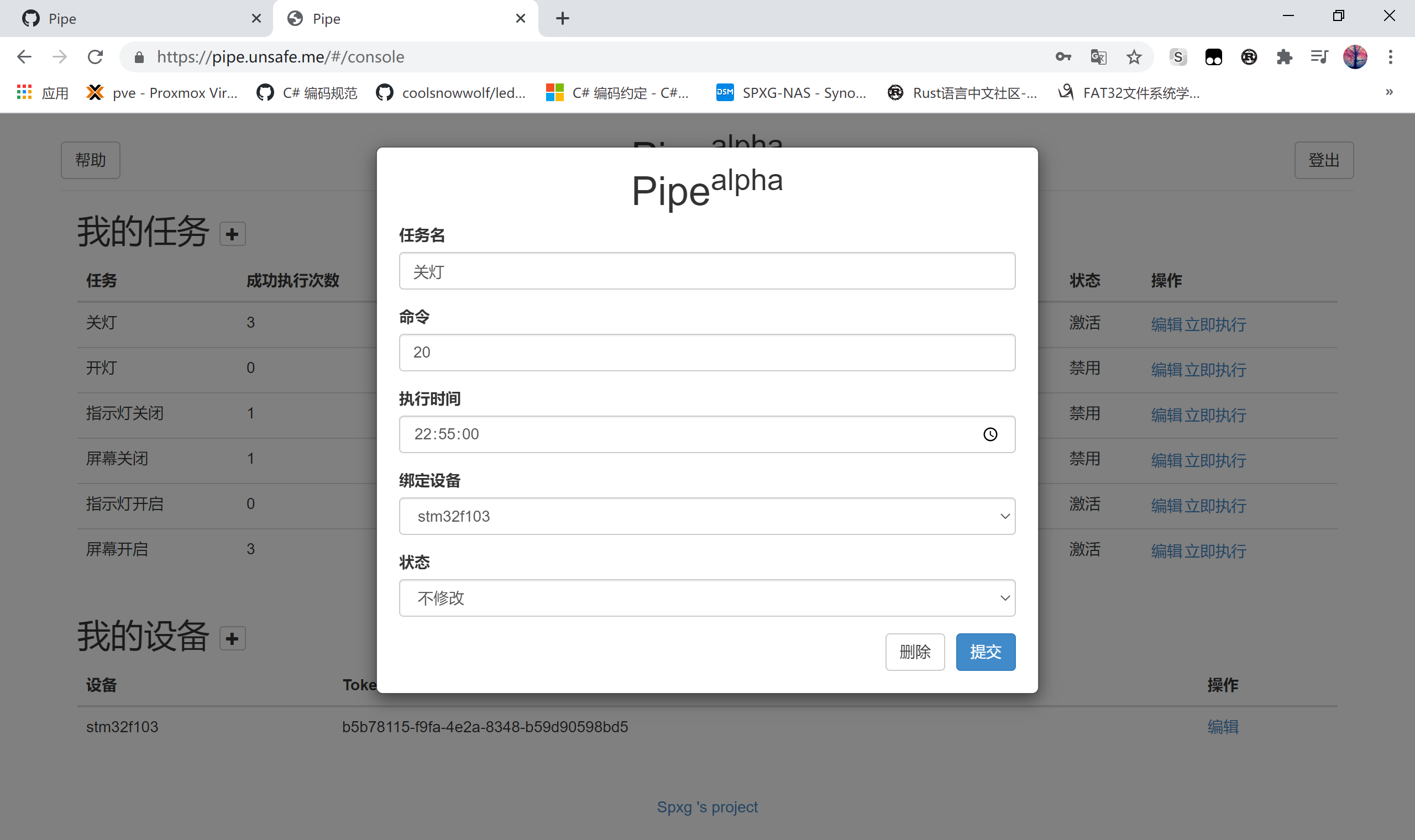This screenshot has height=840, width=1415.
Task: Show hidden bookmarks overflow chevron
Action: coord(1389,92)
